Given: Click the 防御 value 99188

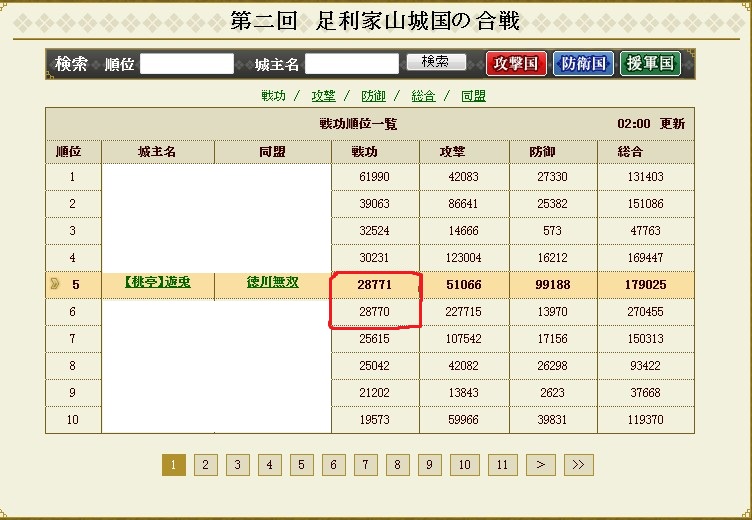Looking at the screenshot, I should point(552,284).
